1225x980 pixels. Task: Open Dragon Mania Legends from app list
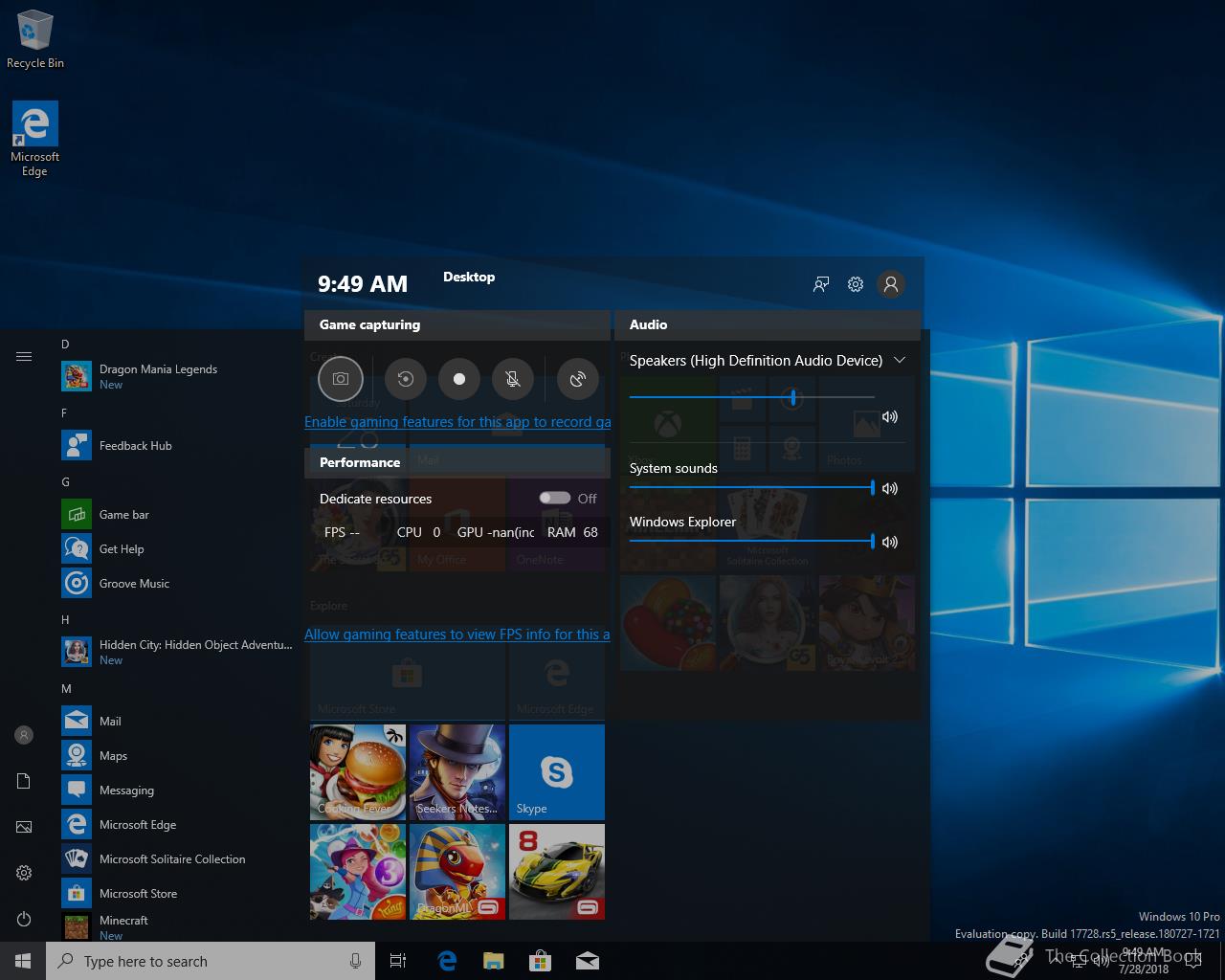click(x=177, y=376)
